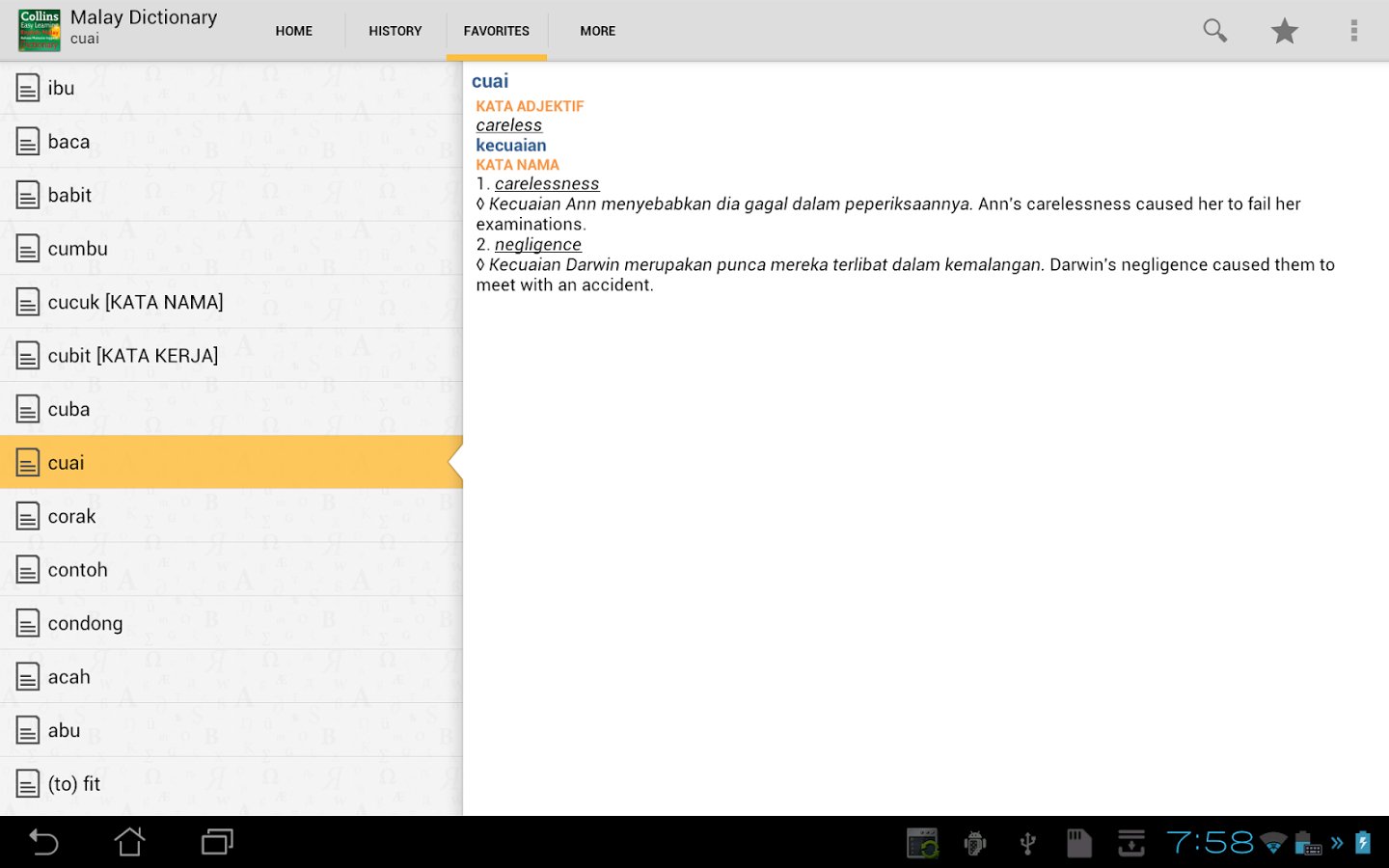Tap the battery charging status icon
This screenshot has width=1389, height=868.
click(1363, 843)
